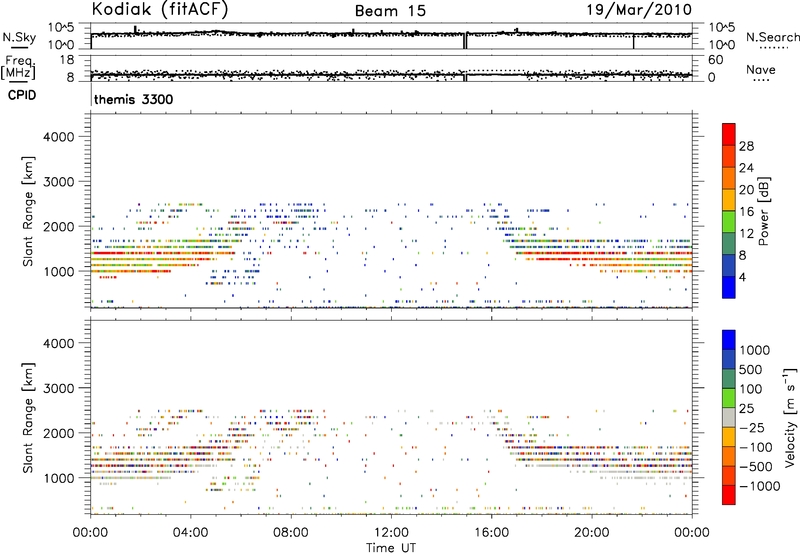Click the '10^5' label right of noise panel
This screenshot has width=800, height=554.
click(x=721, y=28)
